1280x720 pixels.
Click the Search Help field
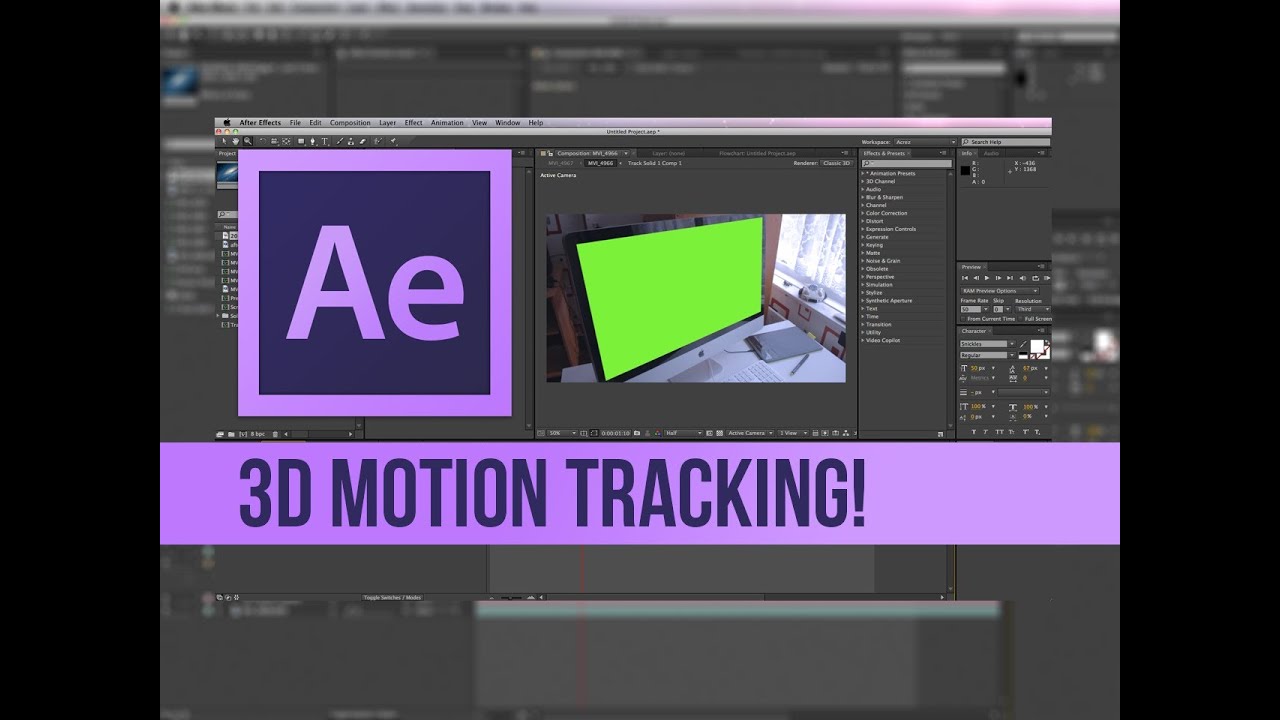1005,142
